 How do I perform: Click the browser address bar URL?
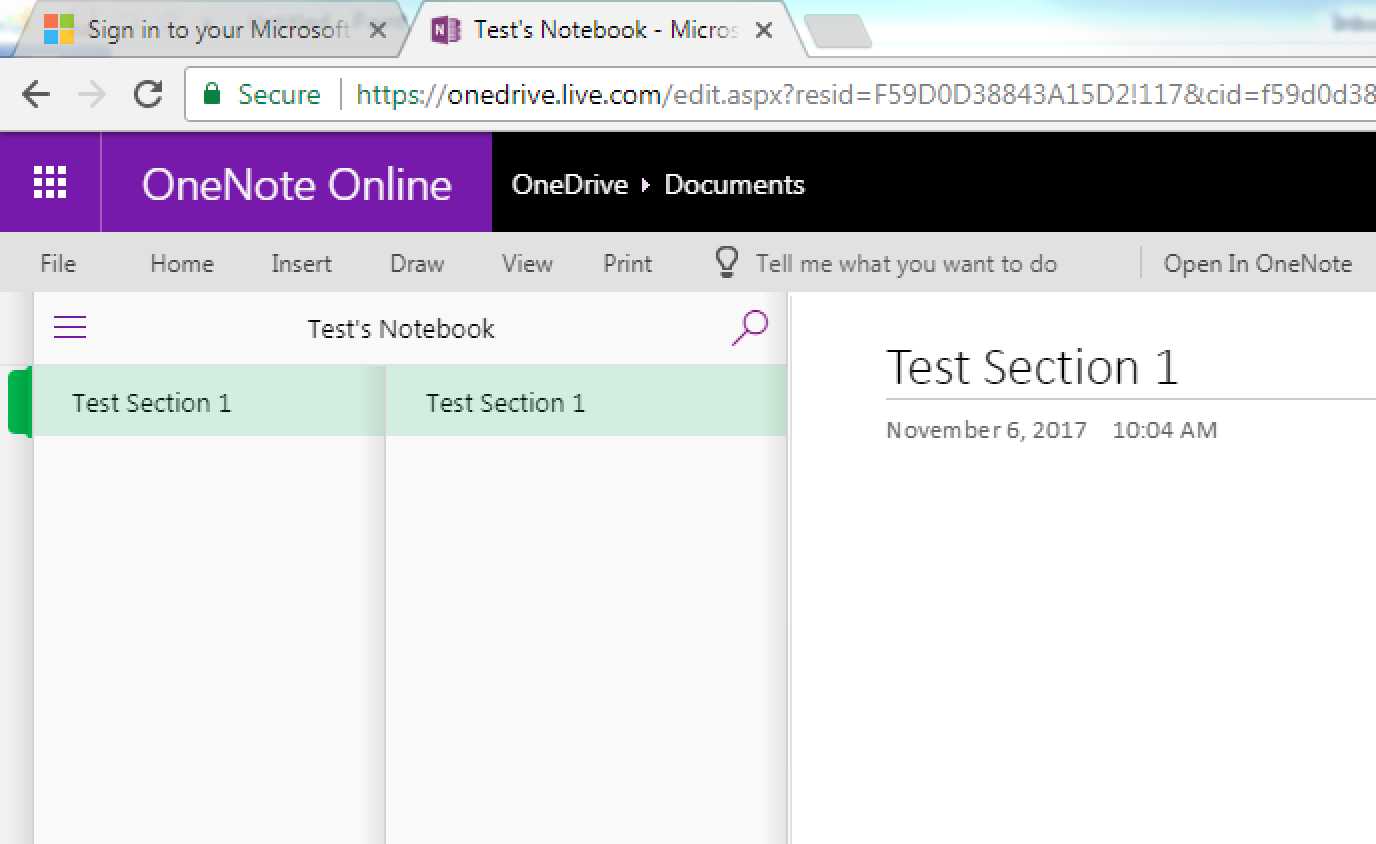(x=865, y=95)
